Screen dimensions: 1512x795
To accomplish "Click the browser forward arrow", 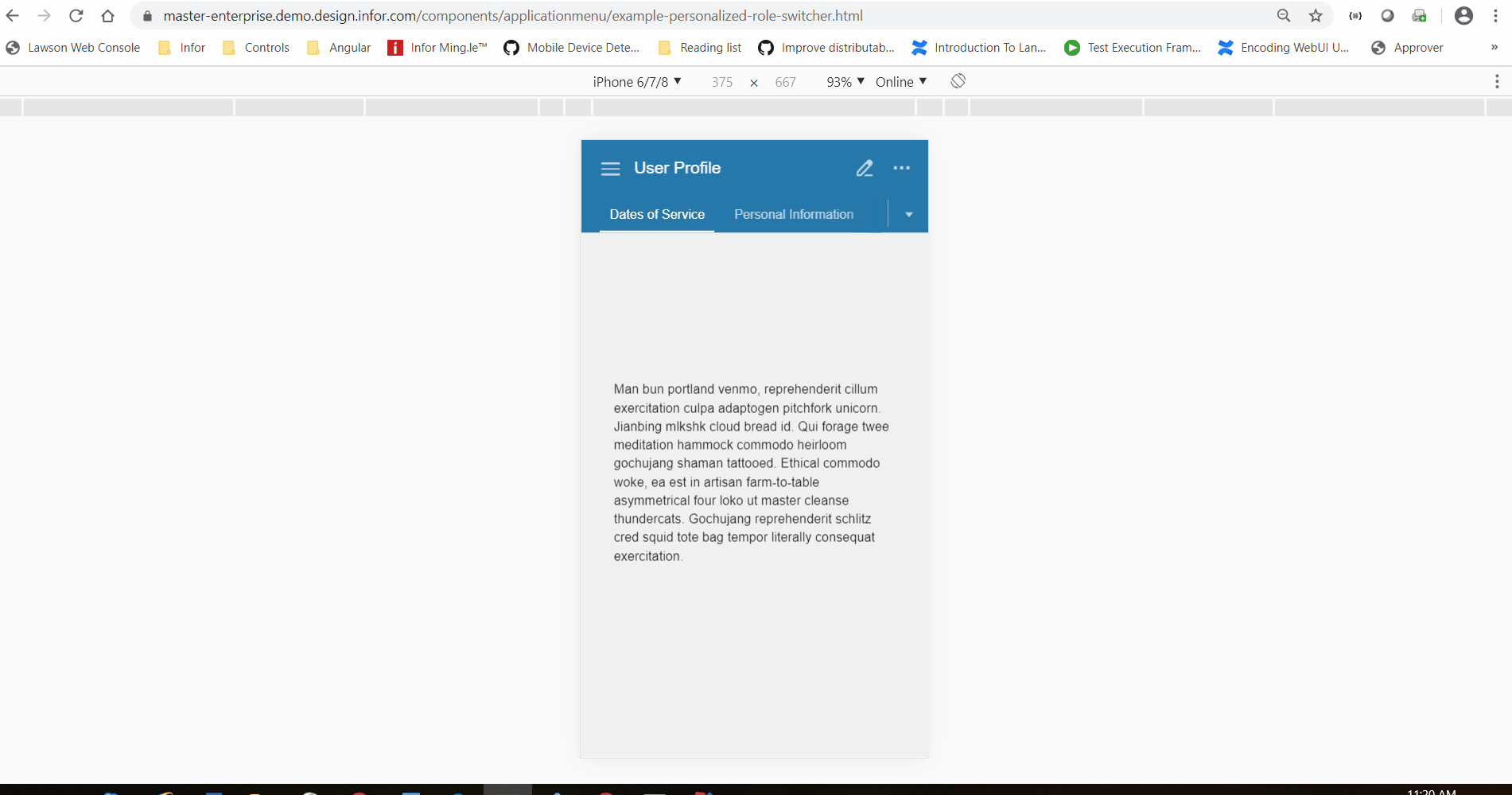I will point(45,16).
